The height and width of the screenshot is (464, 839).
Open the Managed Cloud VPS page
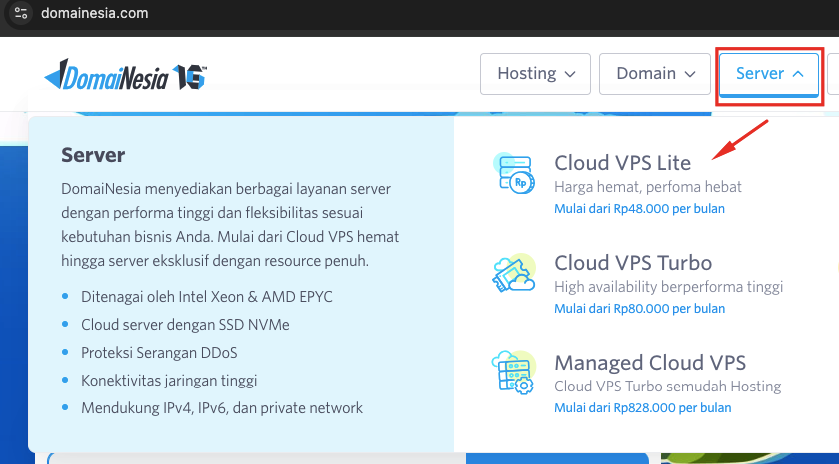650,363
